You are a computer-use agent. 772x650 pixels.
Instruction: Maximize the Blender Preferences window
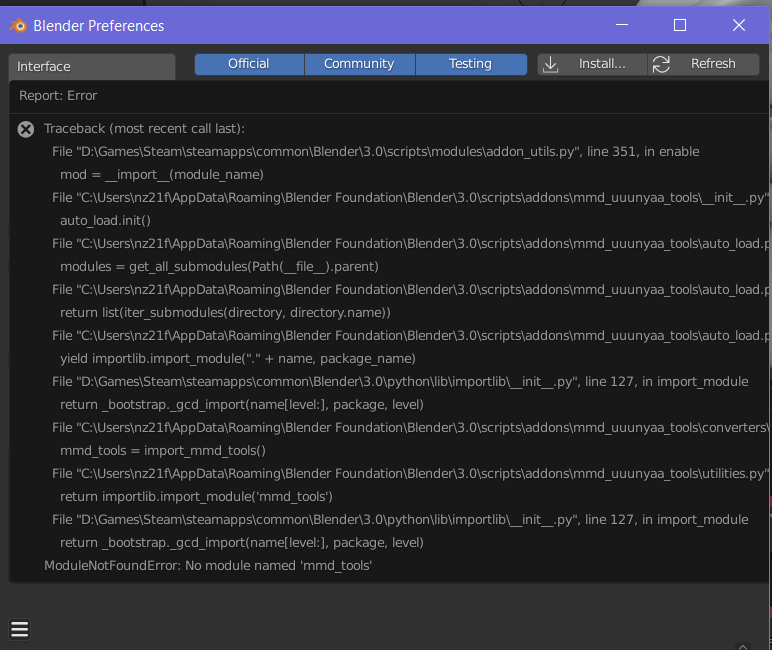tap(680, 25)
